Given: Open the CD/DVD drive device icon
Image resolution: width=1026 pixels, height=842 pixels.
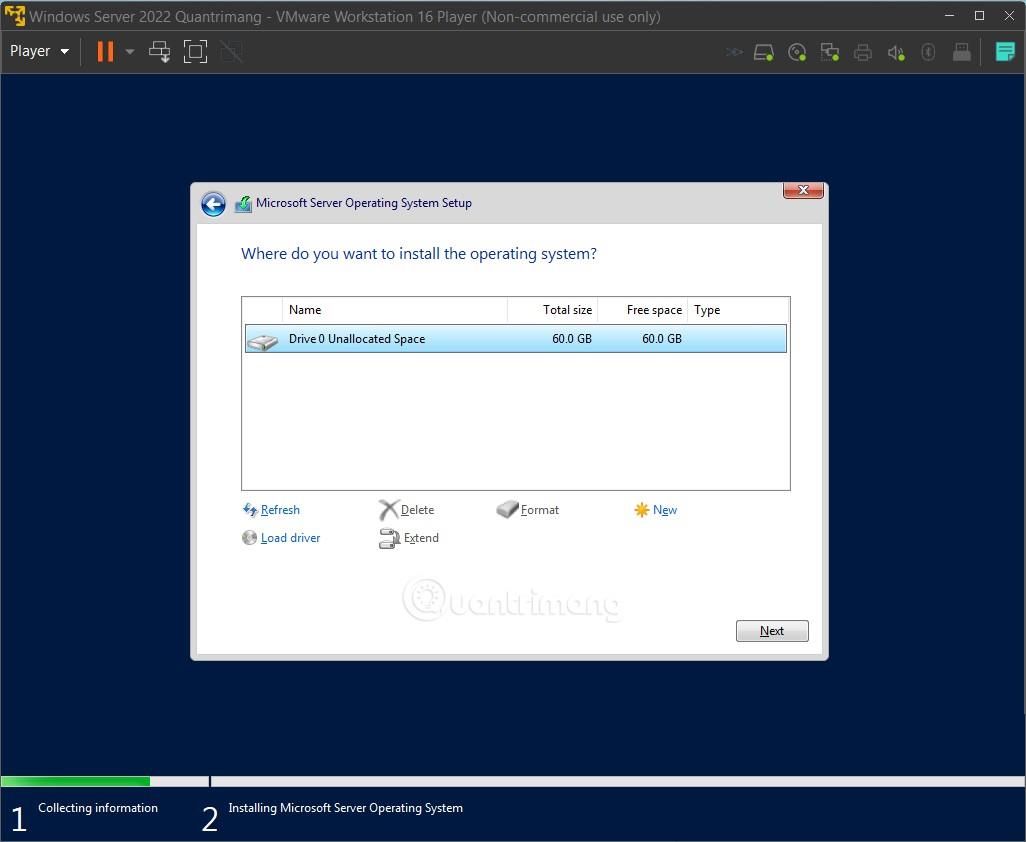Looking at the screenshot, I should pos(797,52).
